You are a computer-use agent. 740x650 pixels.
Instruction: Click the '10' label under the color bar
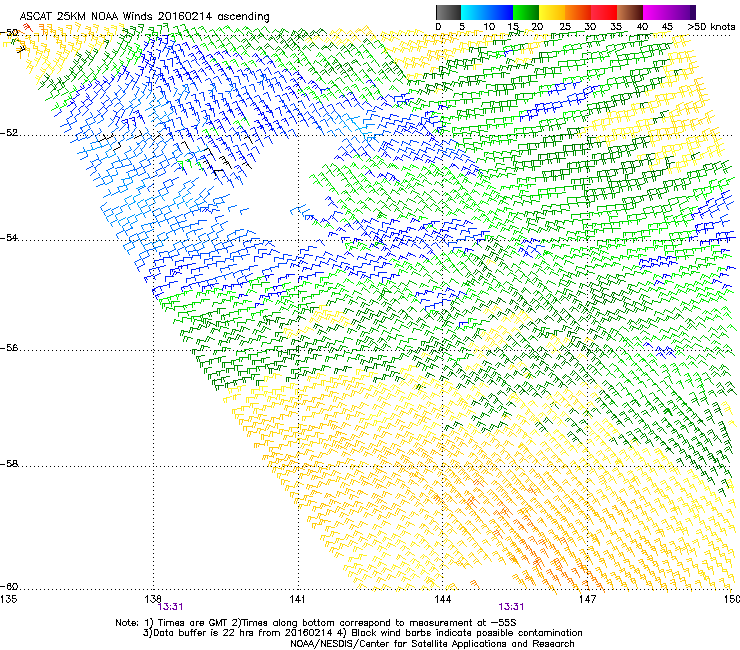pyautogui.click(x=489, y=27)
